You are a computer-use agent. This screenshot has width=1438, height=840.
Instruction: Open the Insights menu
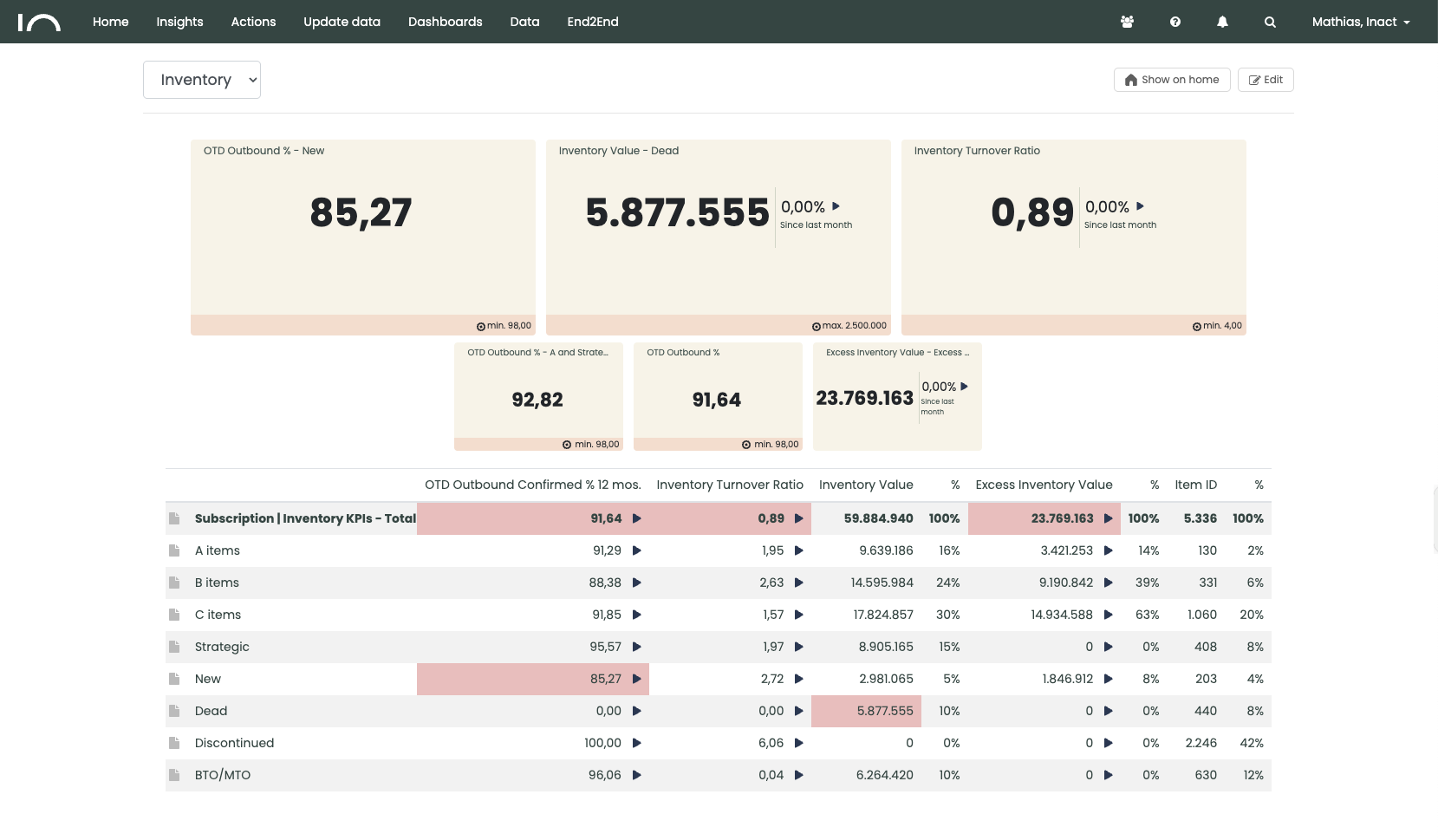click(179, 23)
